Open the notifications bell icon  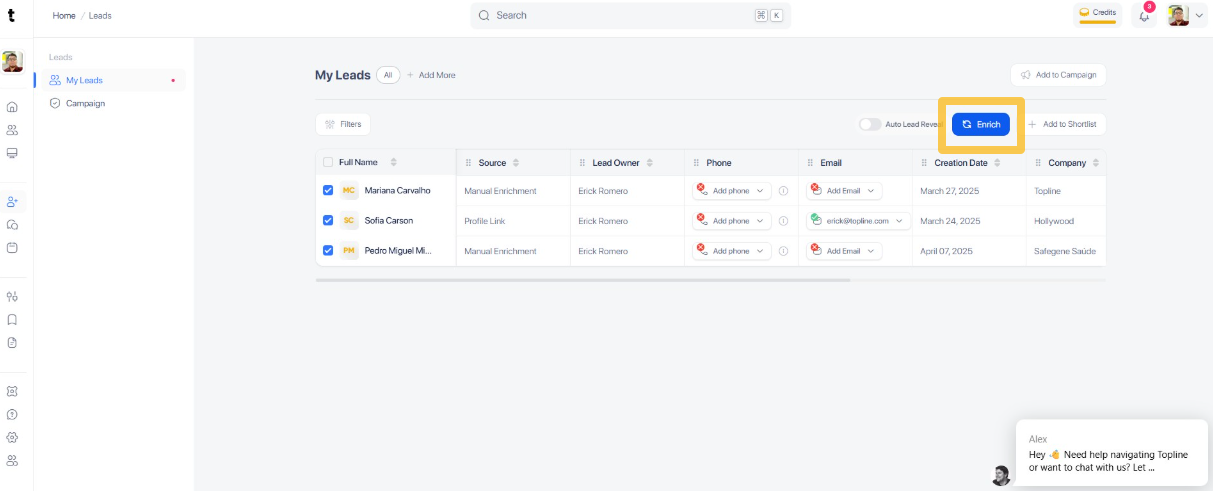click(x=1144, y=15)
